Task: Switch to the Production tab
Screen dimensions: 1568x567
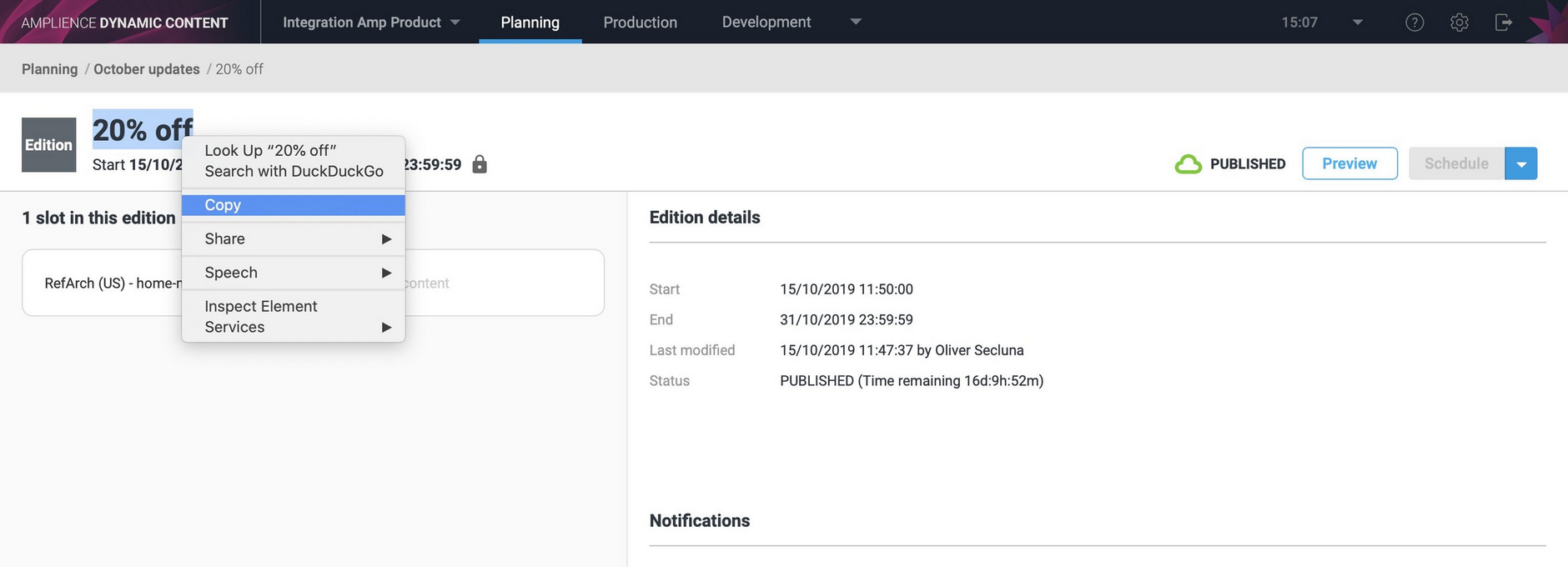Action: (641, 23)
